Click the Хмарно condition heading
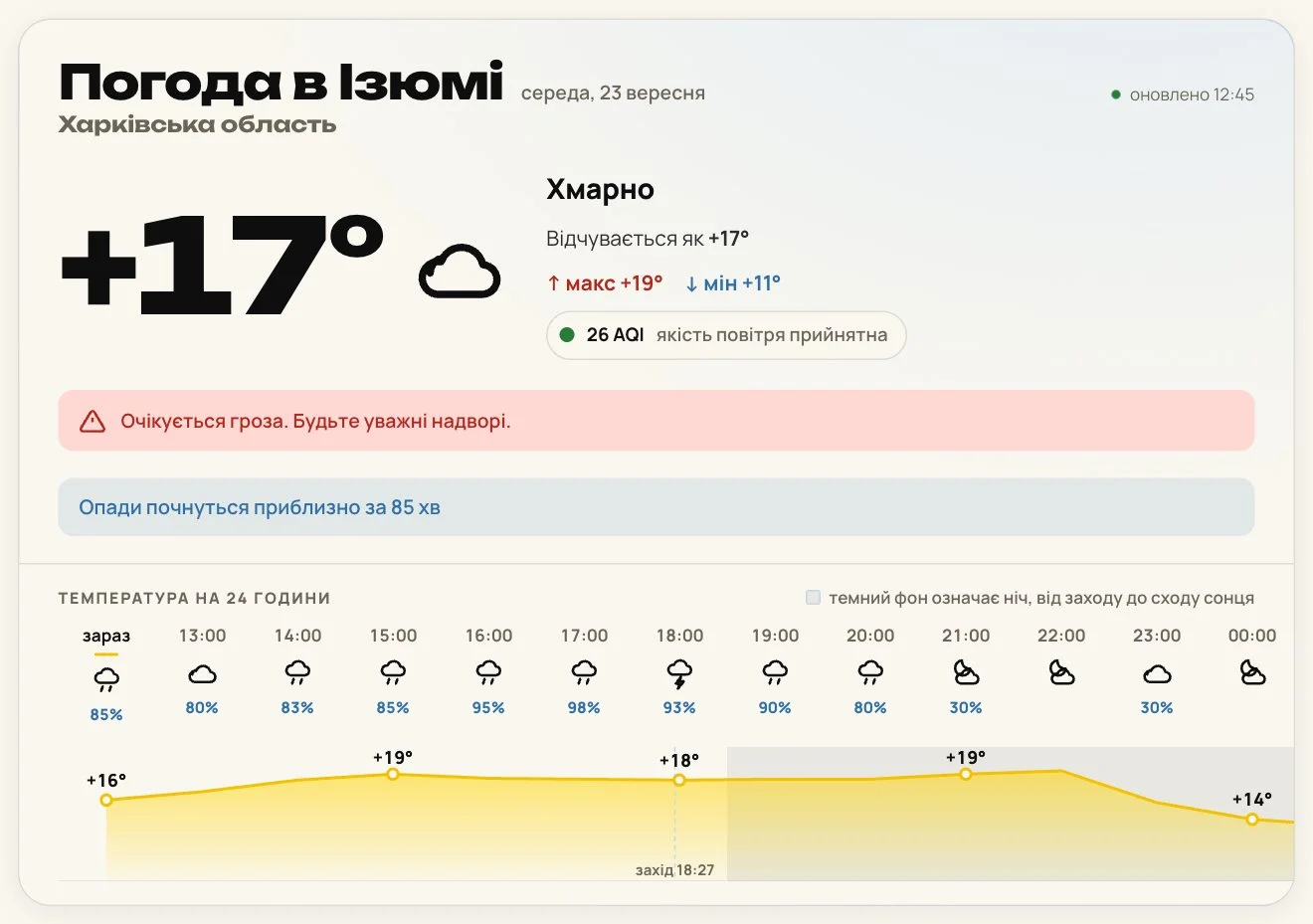 tap(600, 189)
